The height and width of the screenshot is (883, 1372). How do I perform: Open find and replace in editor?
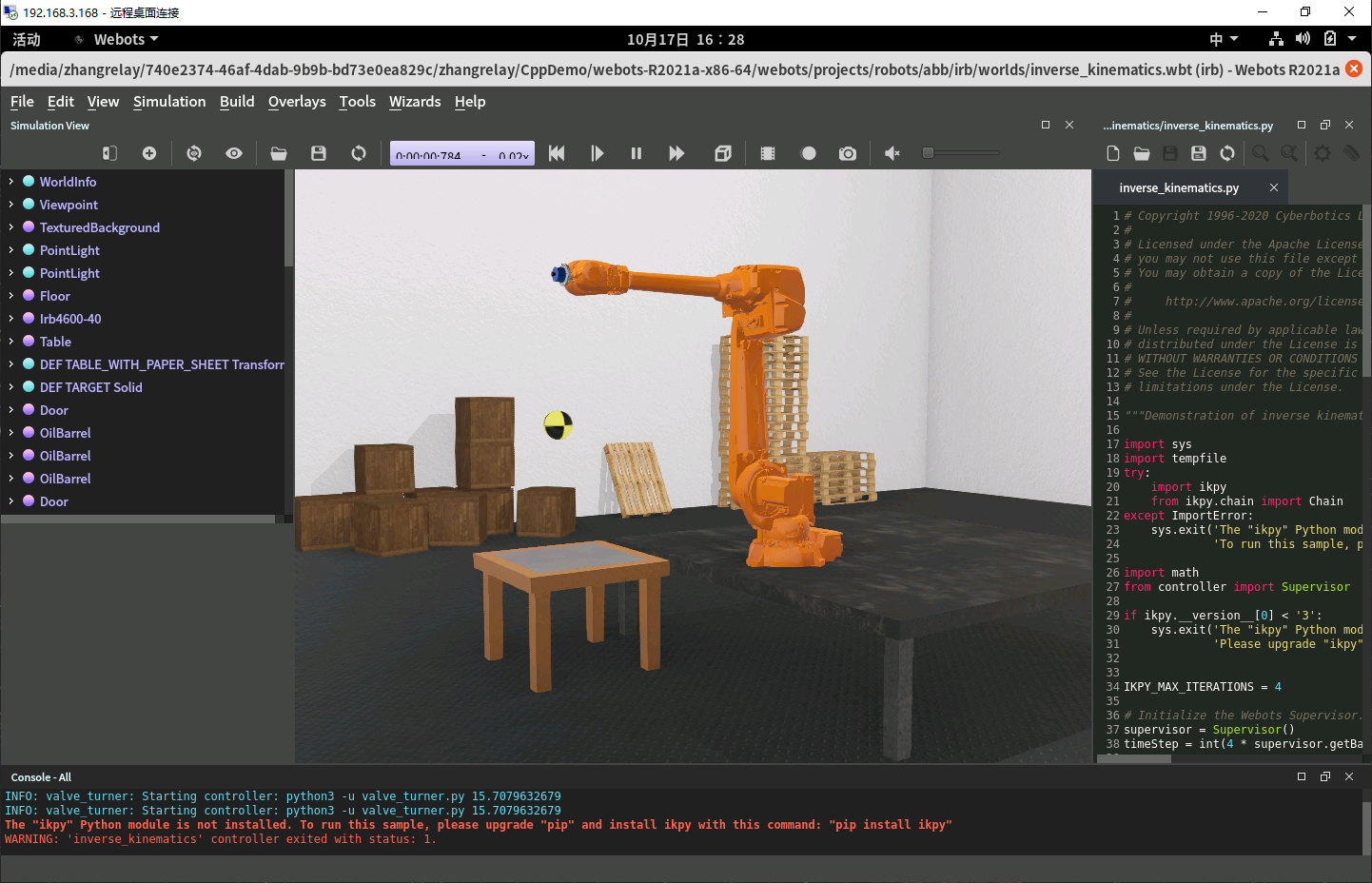[x=1289, y=153]
